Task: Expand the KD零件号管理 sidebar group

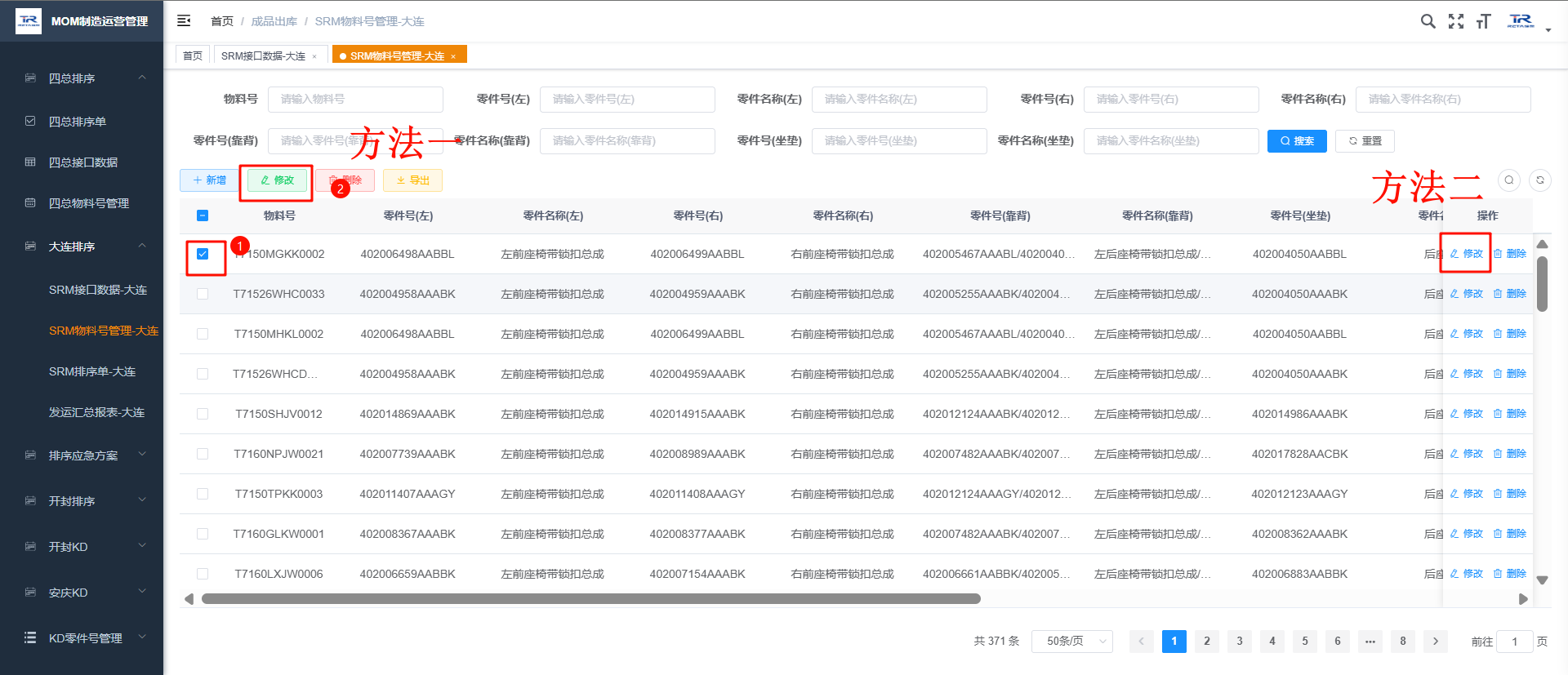Action: [x=82, y=638]
